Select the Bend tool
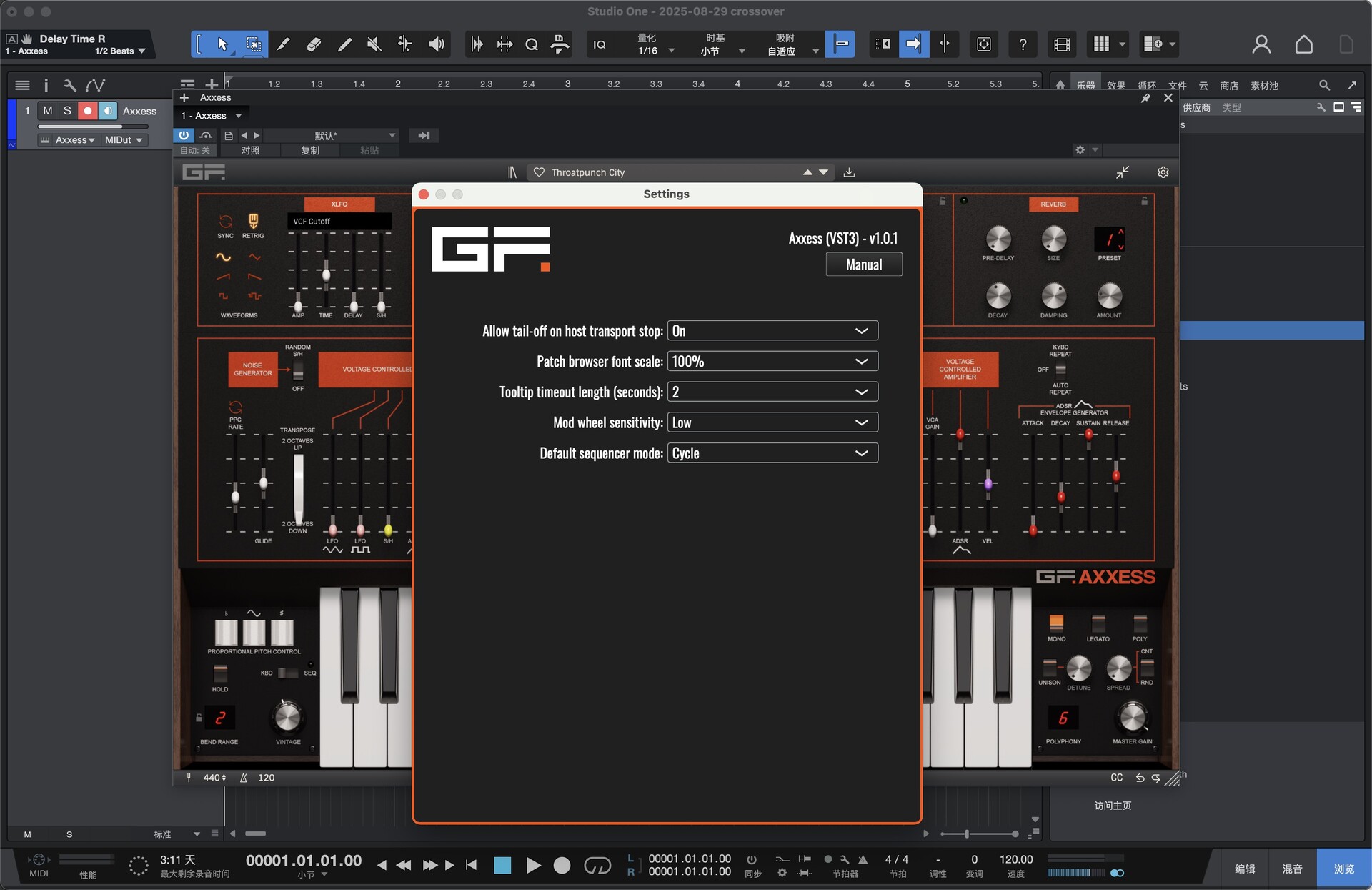Image resolution: width=1372 pixels, height=890 pixels. [x=404, y=44]
